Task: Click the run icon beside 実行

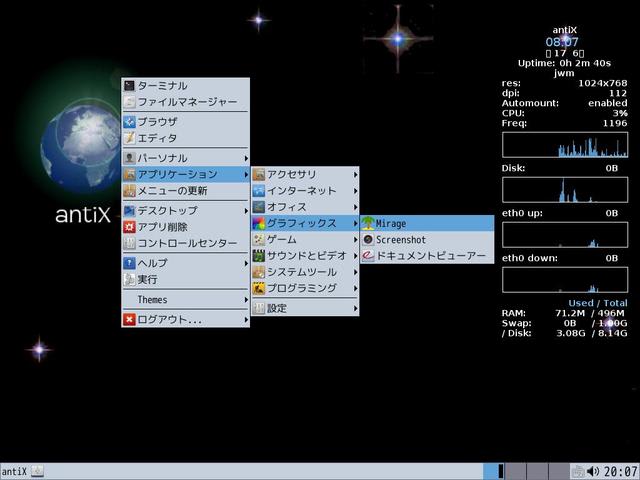Action: pos(129,279)
